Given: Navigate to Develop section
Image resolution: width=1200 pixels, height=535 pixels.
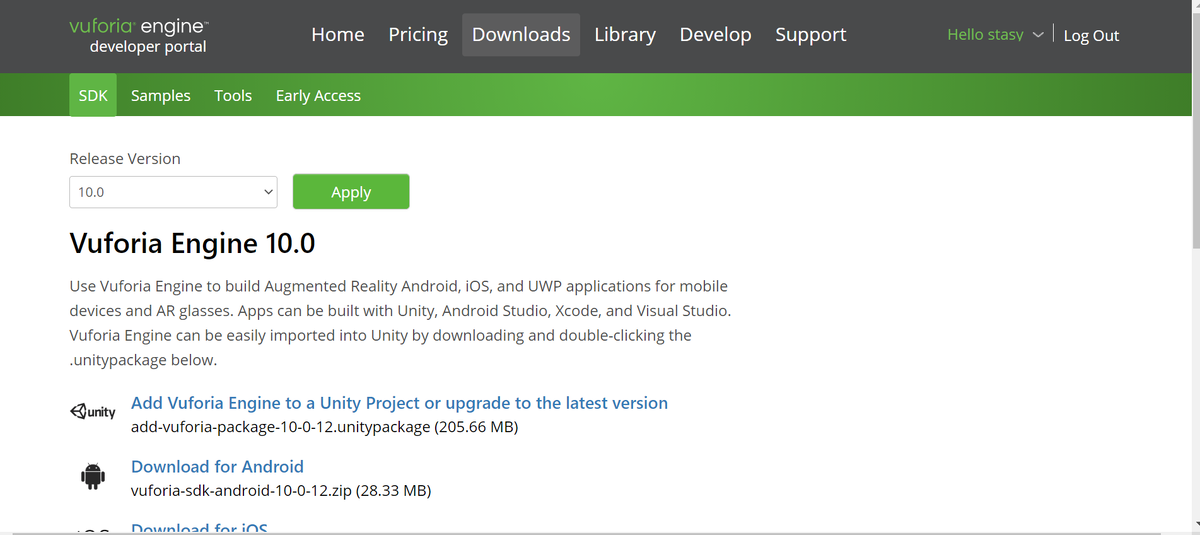Looking at the screenshot, I should 715,35.
